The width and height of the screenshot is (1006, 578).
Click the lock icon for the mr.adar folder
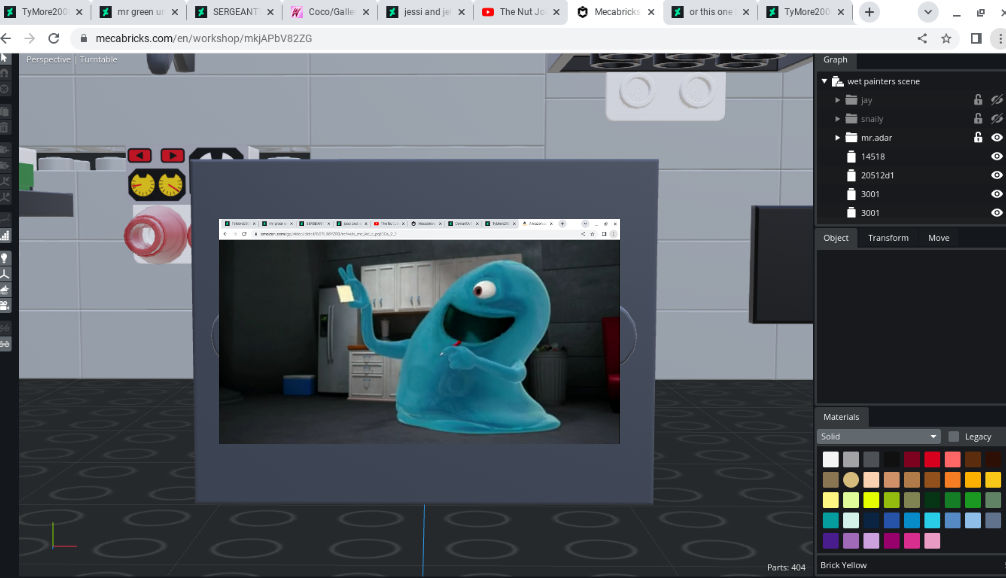coord(978,137)
